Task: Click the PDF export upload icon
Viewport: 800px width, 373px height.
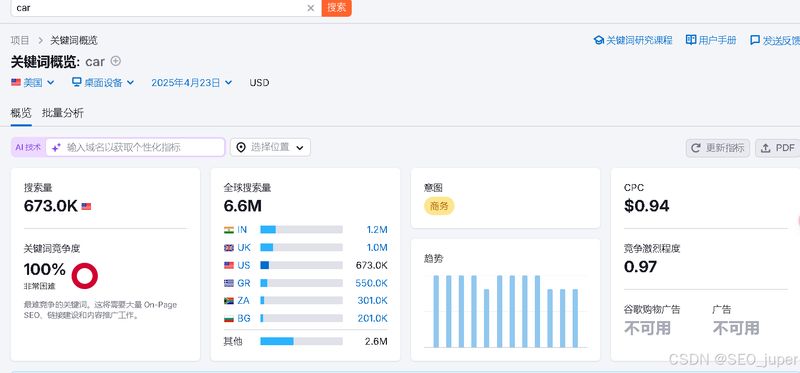Action: [x=765, y=148]
